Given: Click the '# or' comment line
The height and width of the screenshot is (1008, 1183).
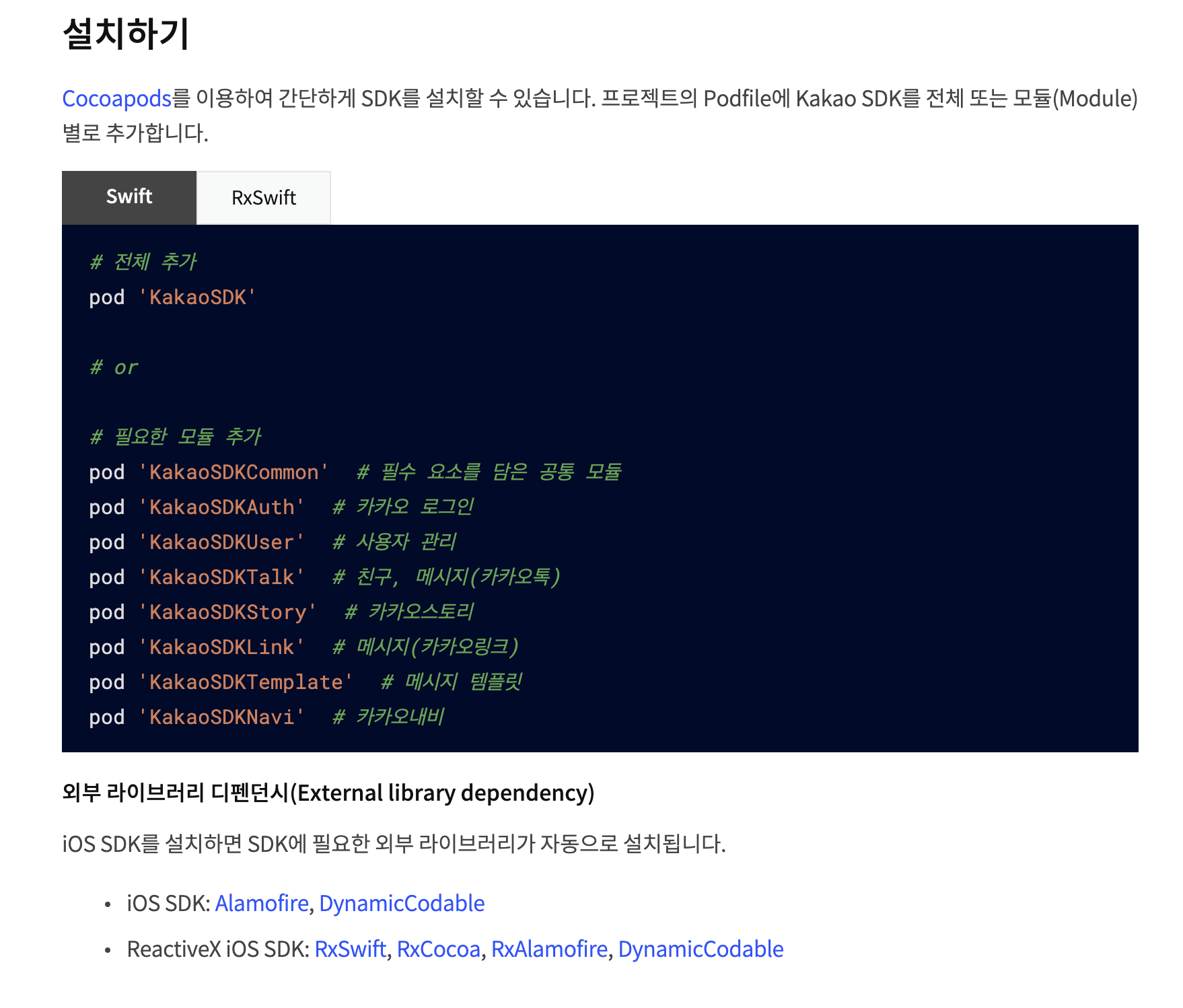Looking at the screenshot, I should pyautogui.click(x=114, y=367).
